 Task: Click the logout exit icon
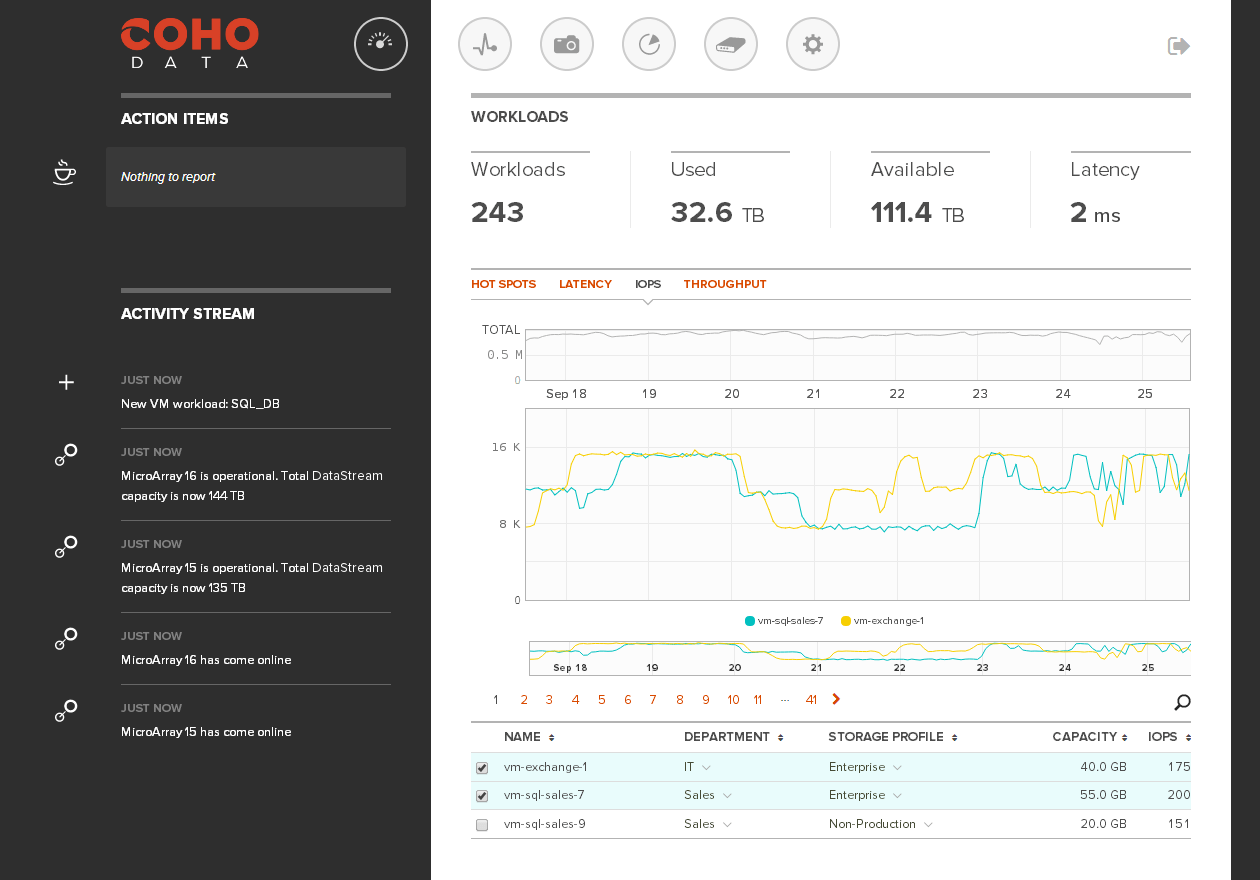pyautogui.click(x=1179, y=46)
